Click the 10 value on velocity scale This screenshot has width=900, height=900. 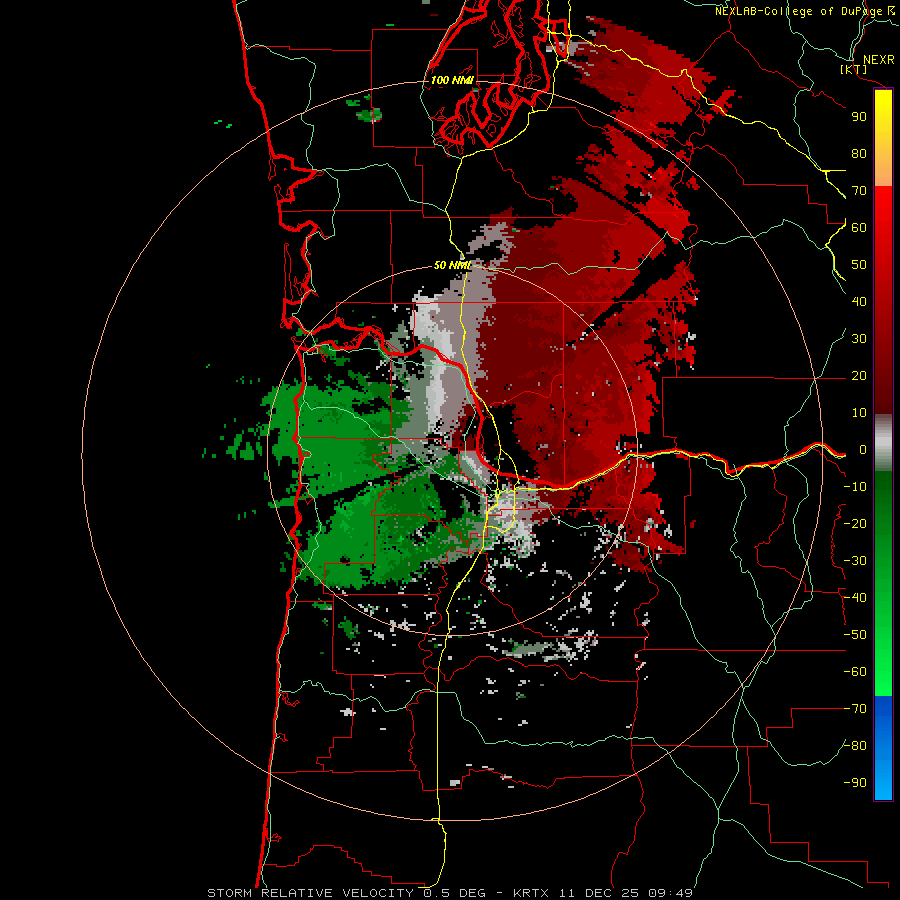pyautogui.click(x=859, y=413)
